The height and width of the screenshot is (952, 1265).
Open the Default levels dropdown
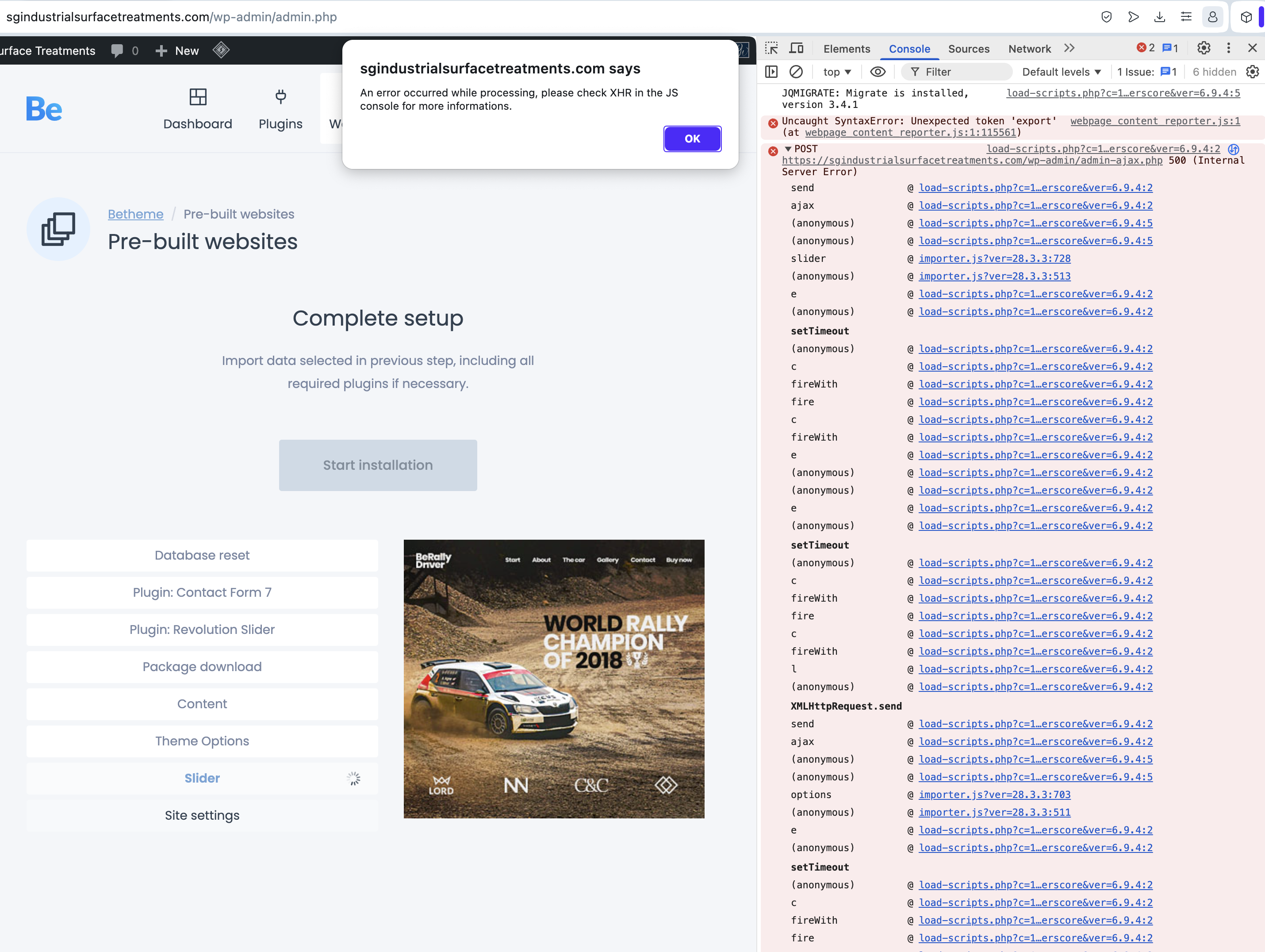click(1061, 72)
